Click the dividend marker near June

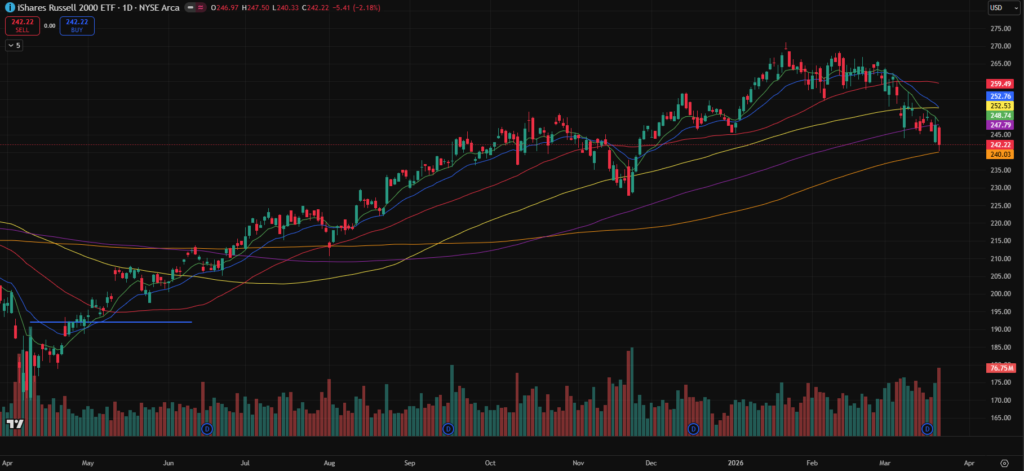[207, 429]
